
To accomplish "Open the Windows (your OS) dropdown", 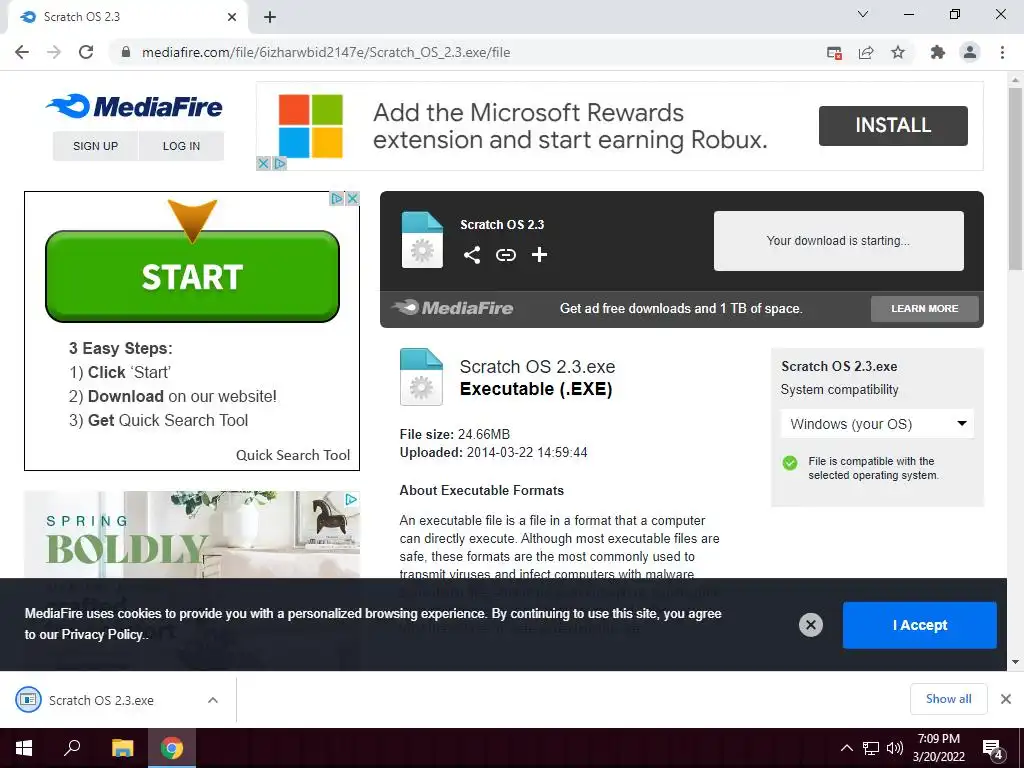I will tap(877, 424).
